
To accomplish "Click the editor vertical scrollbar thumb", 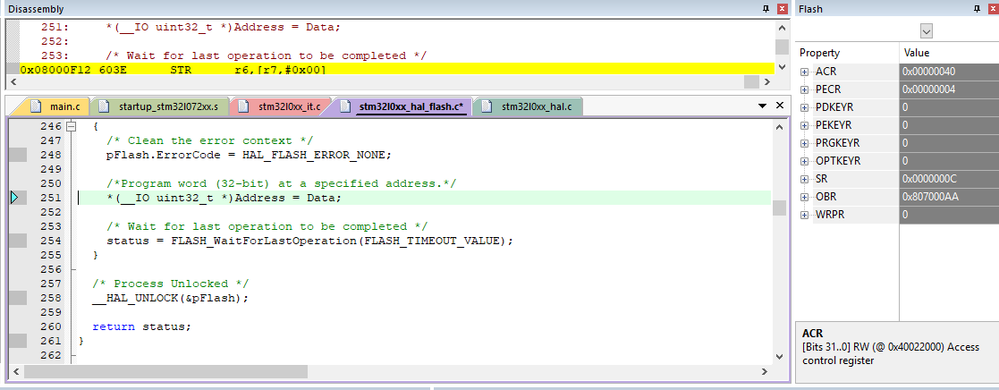I will coord(780,208).
